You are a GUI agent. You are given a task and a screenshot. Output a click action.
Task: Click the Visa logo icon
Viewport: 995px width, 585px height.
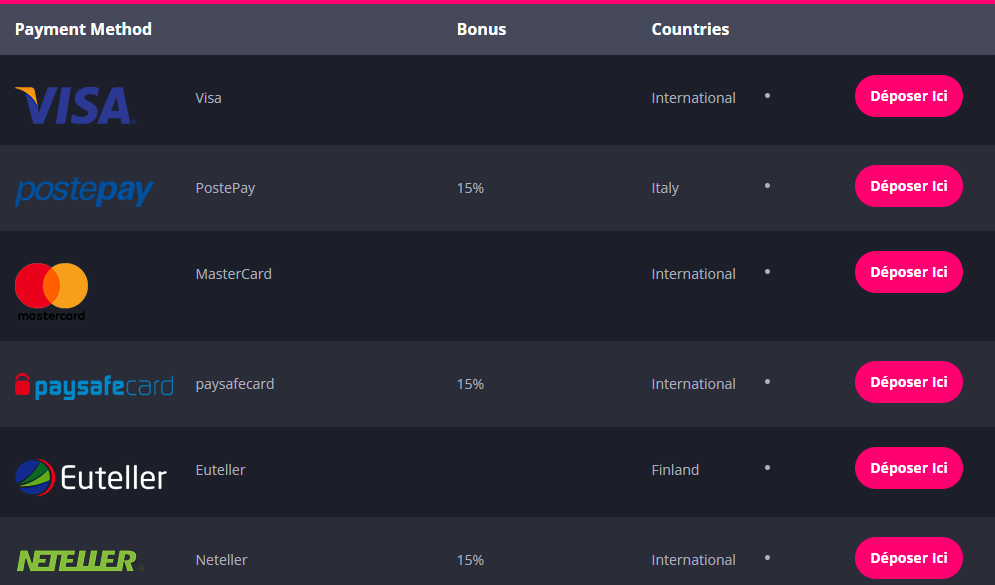[x=75, y=105]
